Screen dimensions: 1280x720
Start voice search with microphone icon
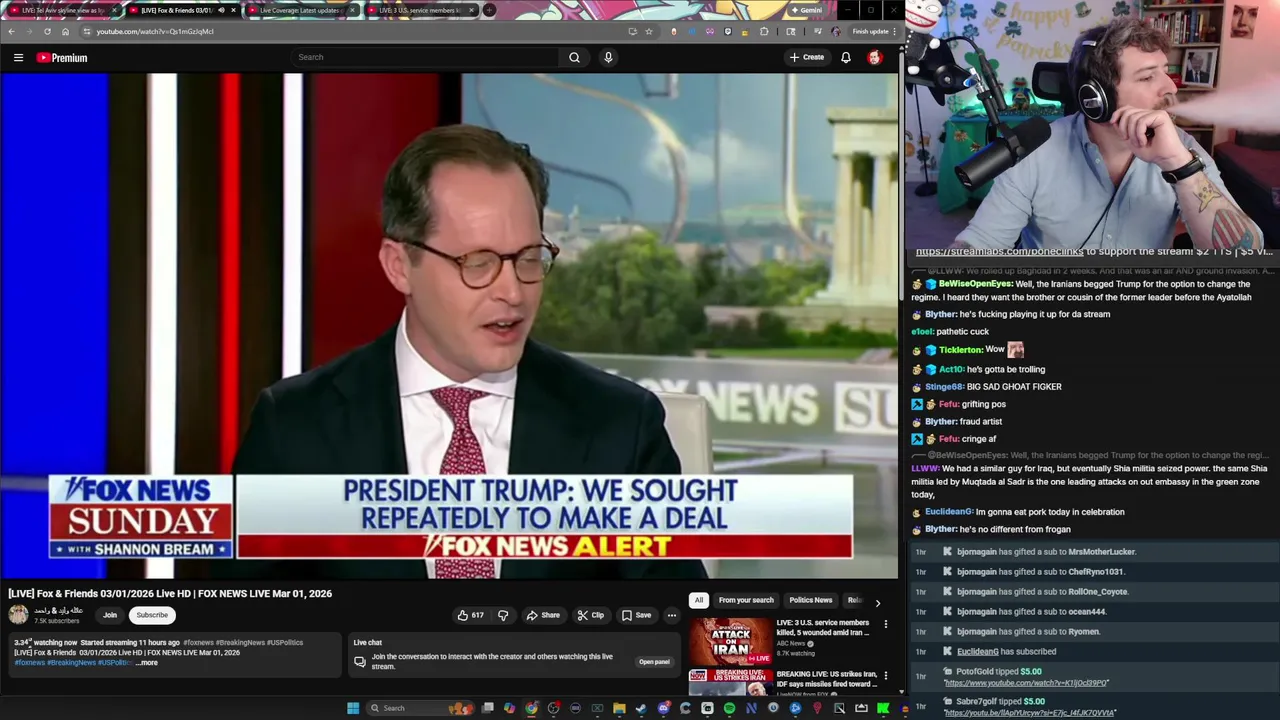pos(608,57)
